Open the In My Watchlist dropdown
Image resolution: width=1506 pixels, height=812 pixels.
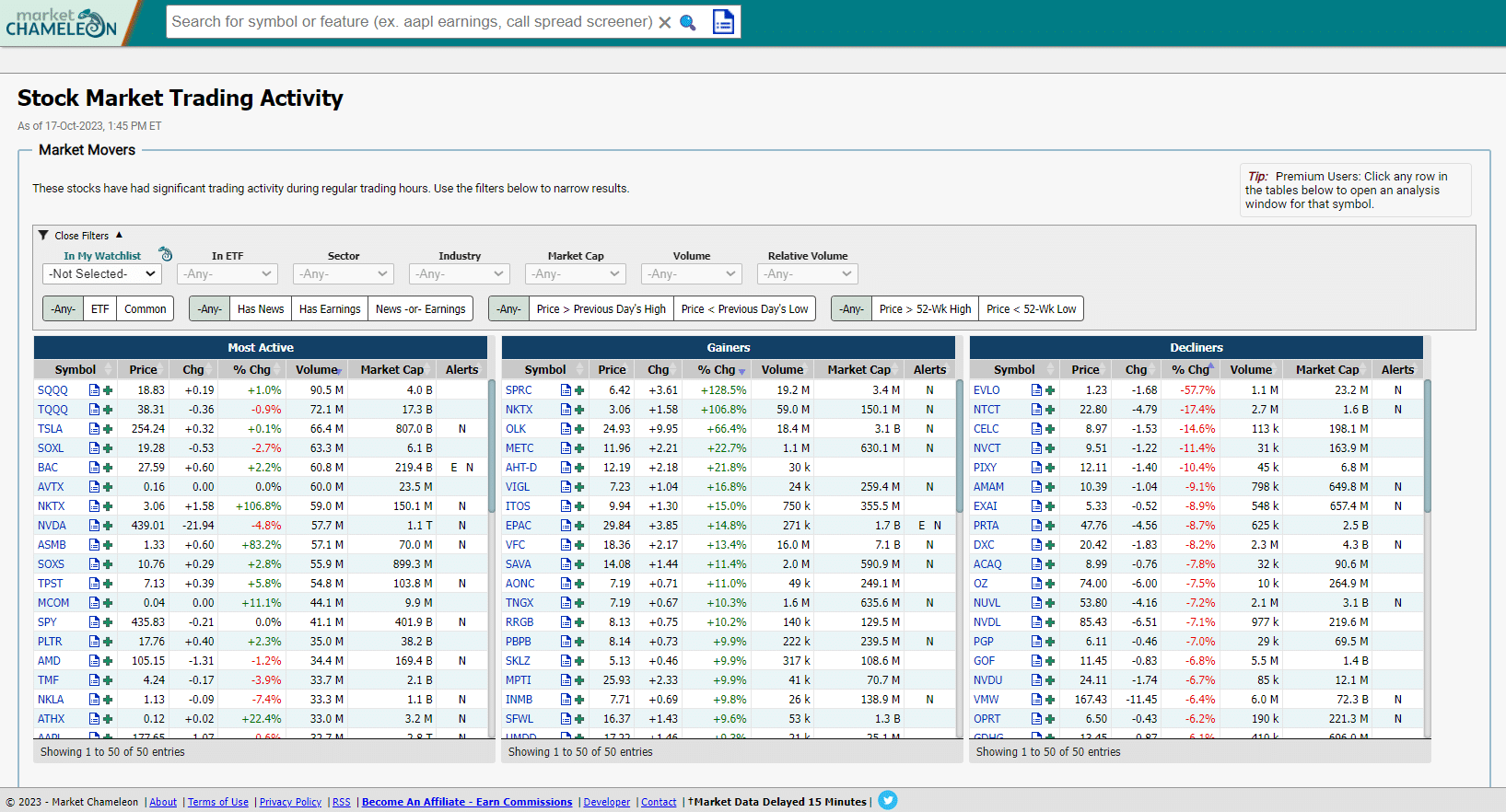[102, 274]
